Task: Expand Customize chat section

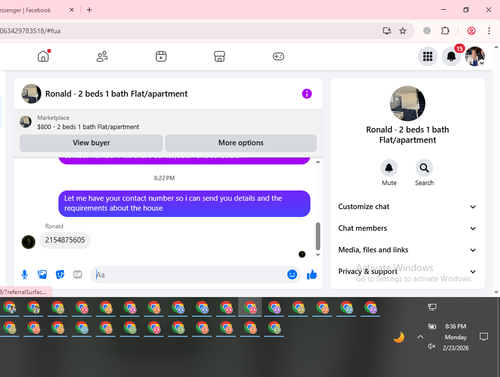Action: click(407, 207)
